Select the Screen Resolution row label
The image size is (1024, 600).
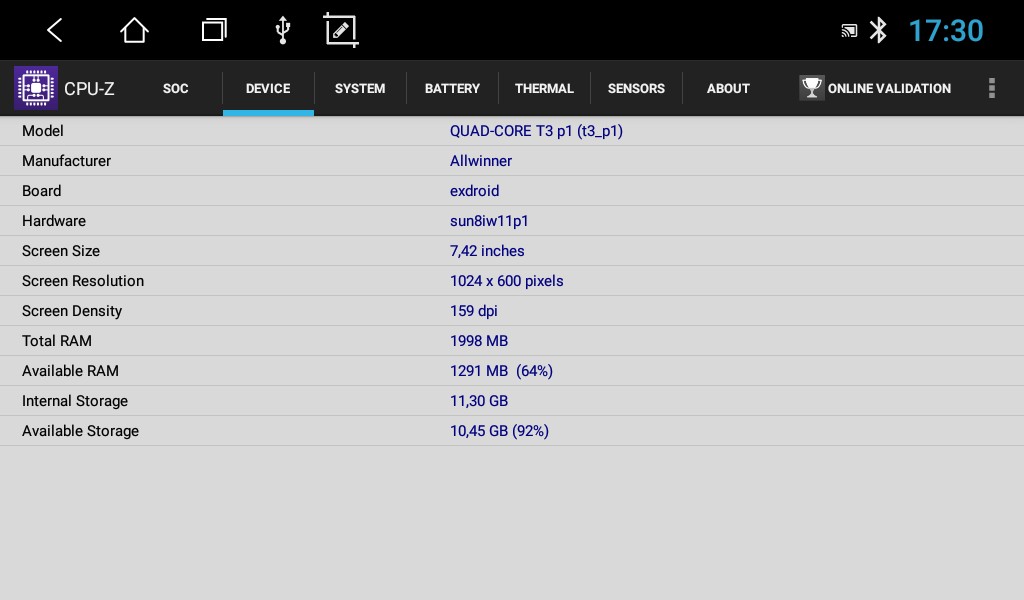pyautogui.click(x=83, y=281)
